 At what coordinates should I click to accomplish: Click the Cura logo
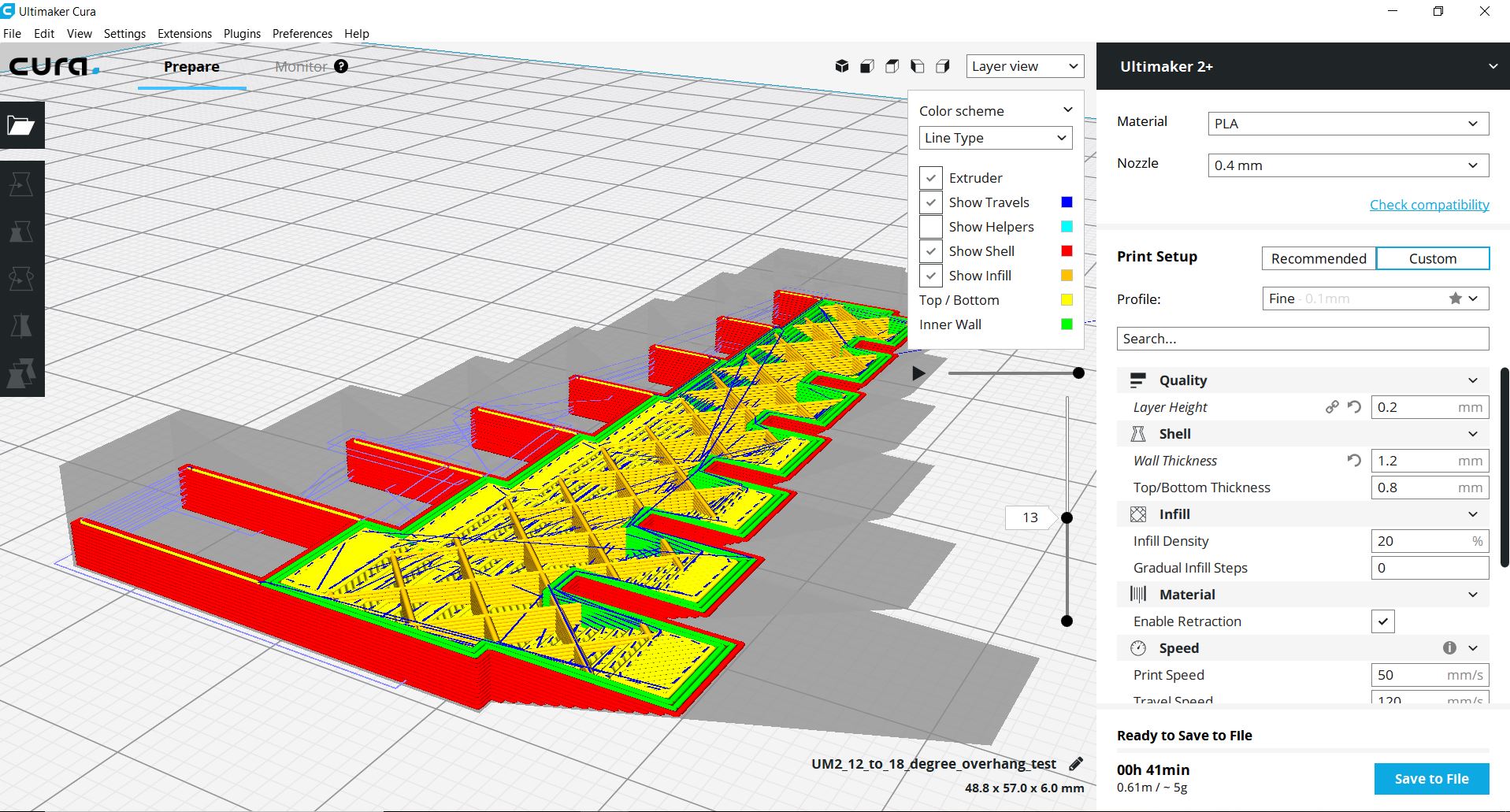tap(54, 66)
